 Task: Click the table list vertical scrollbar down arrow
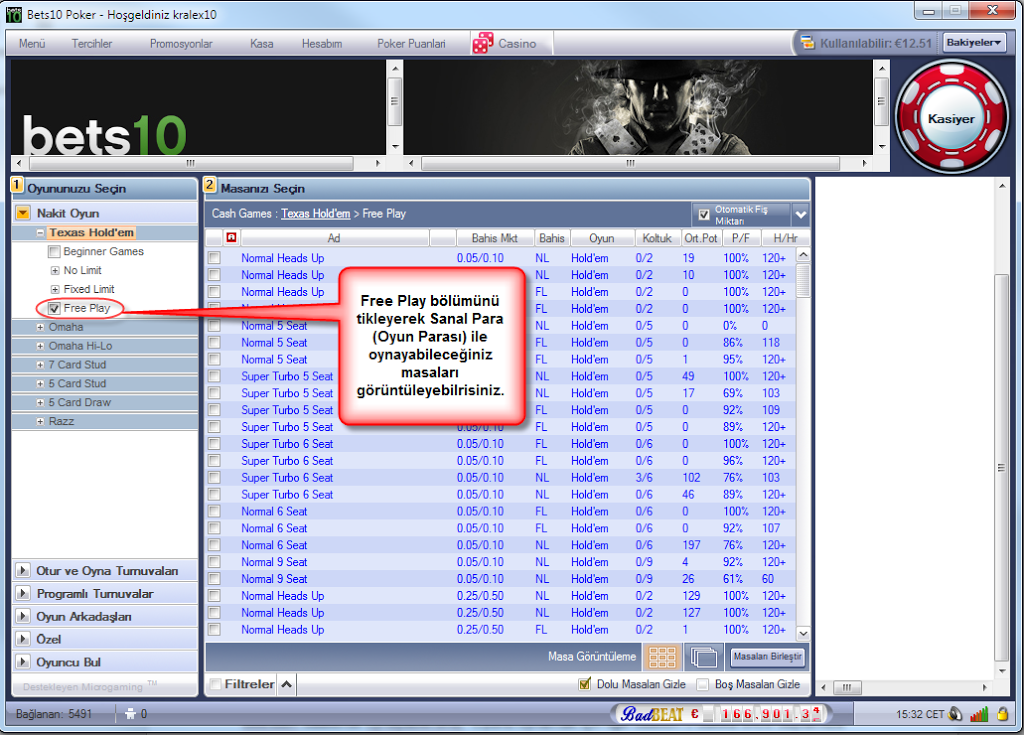pos(803,633)
